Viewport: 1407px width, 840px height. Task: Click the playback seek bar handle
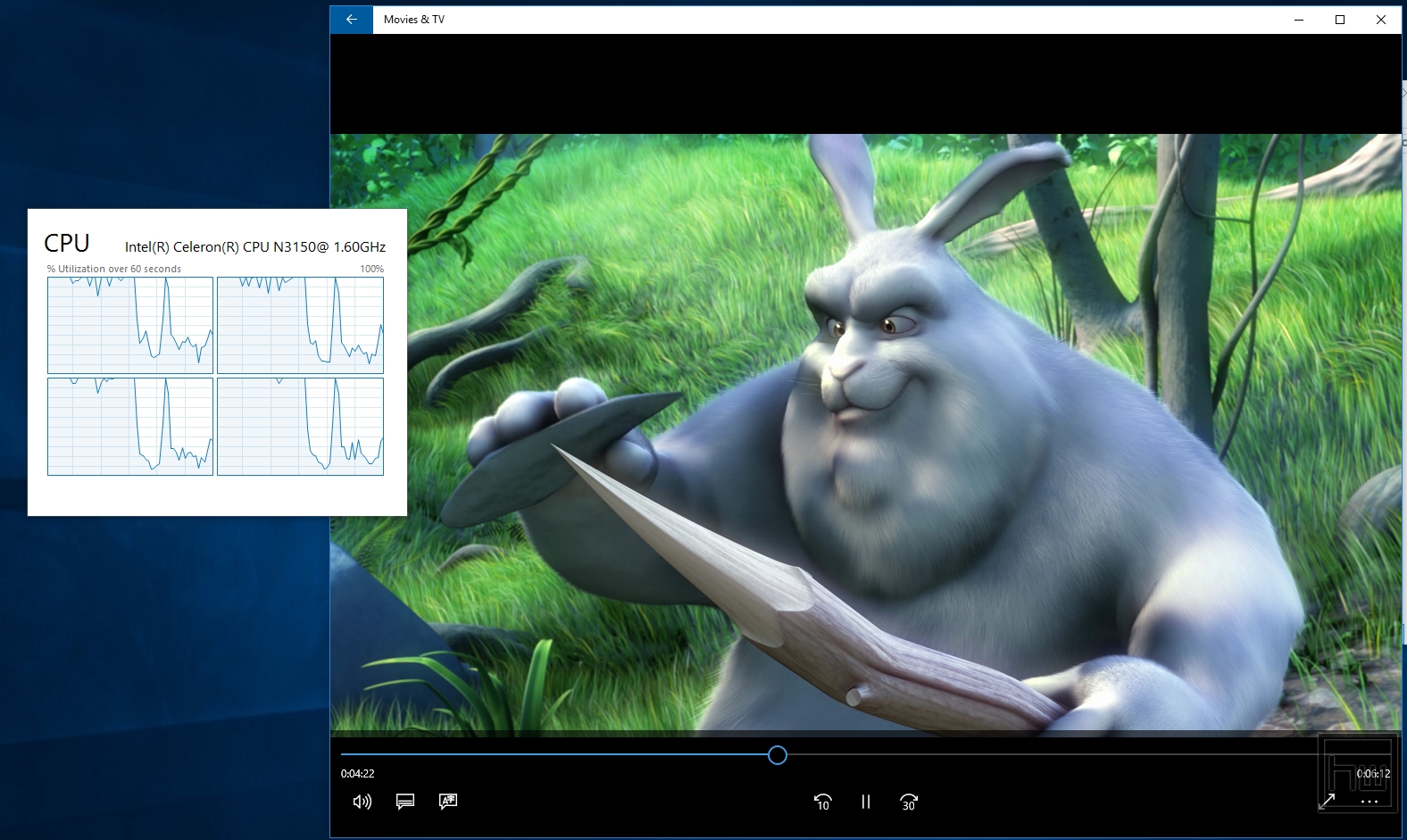778,755
